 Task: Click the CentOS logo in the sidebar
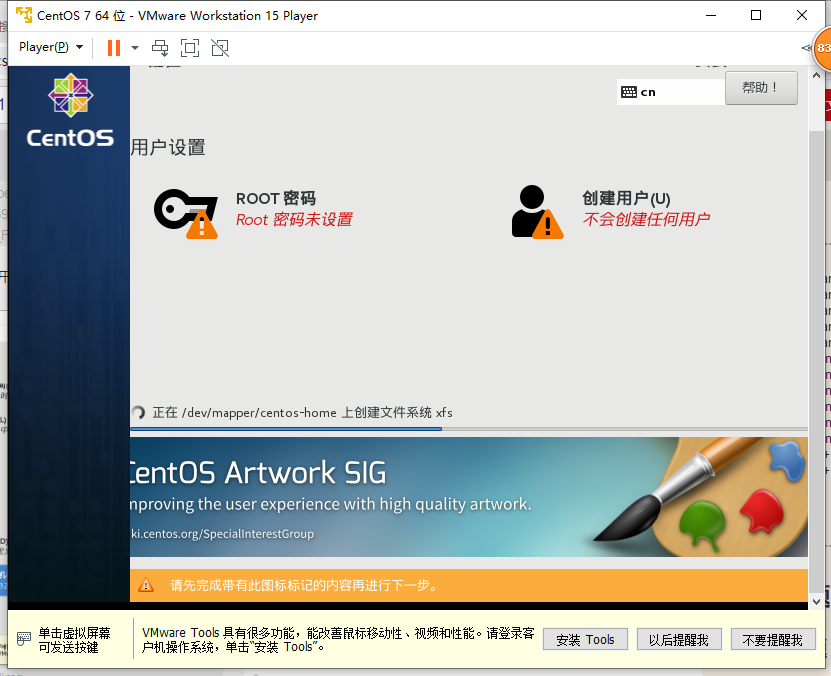tap(70, 110)
